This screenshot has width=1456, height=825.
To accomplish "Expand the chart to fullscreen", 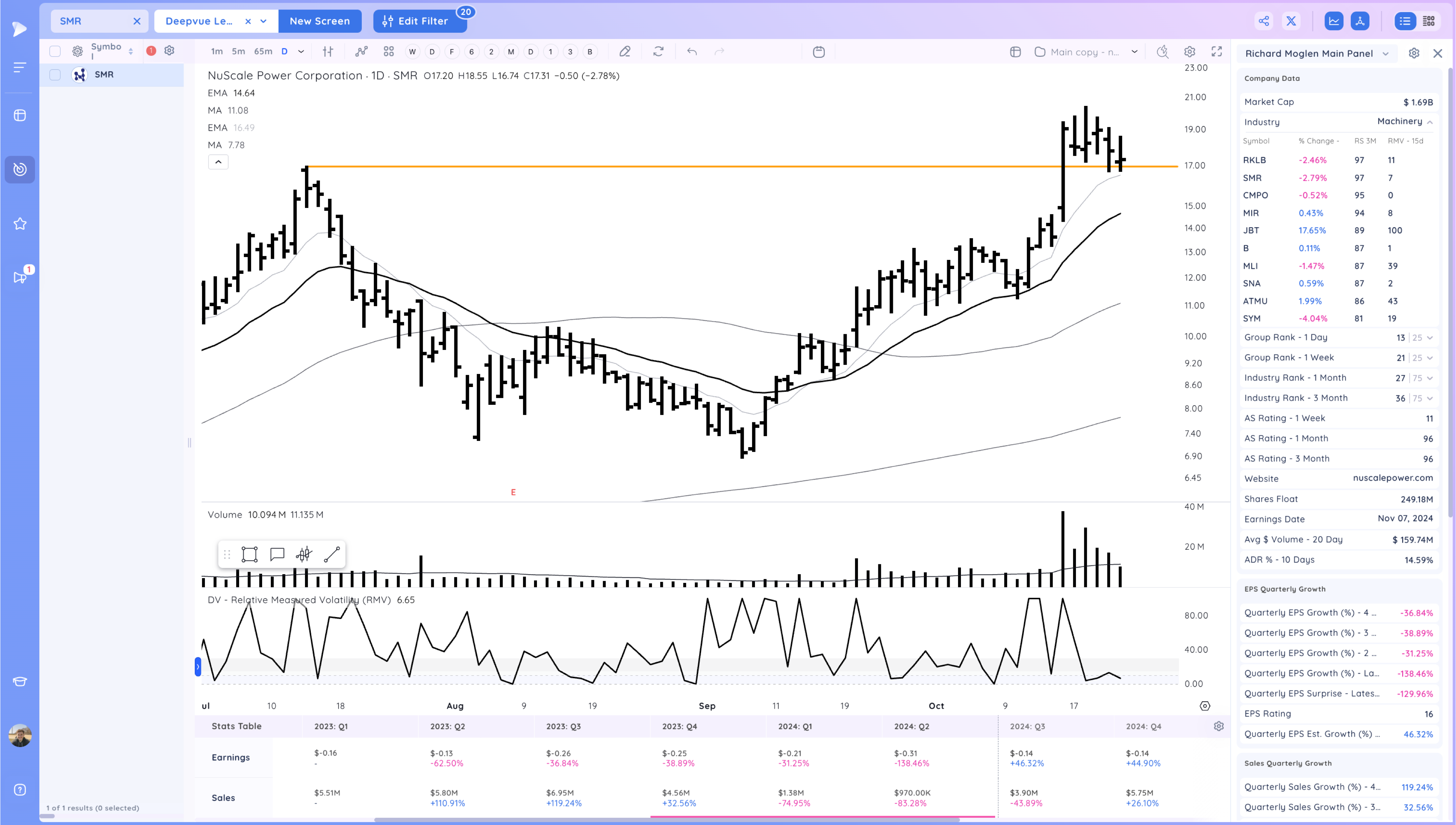I will click(1217, 52).
